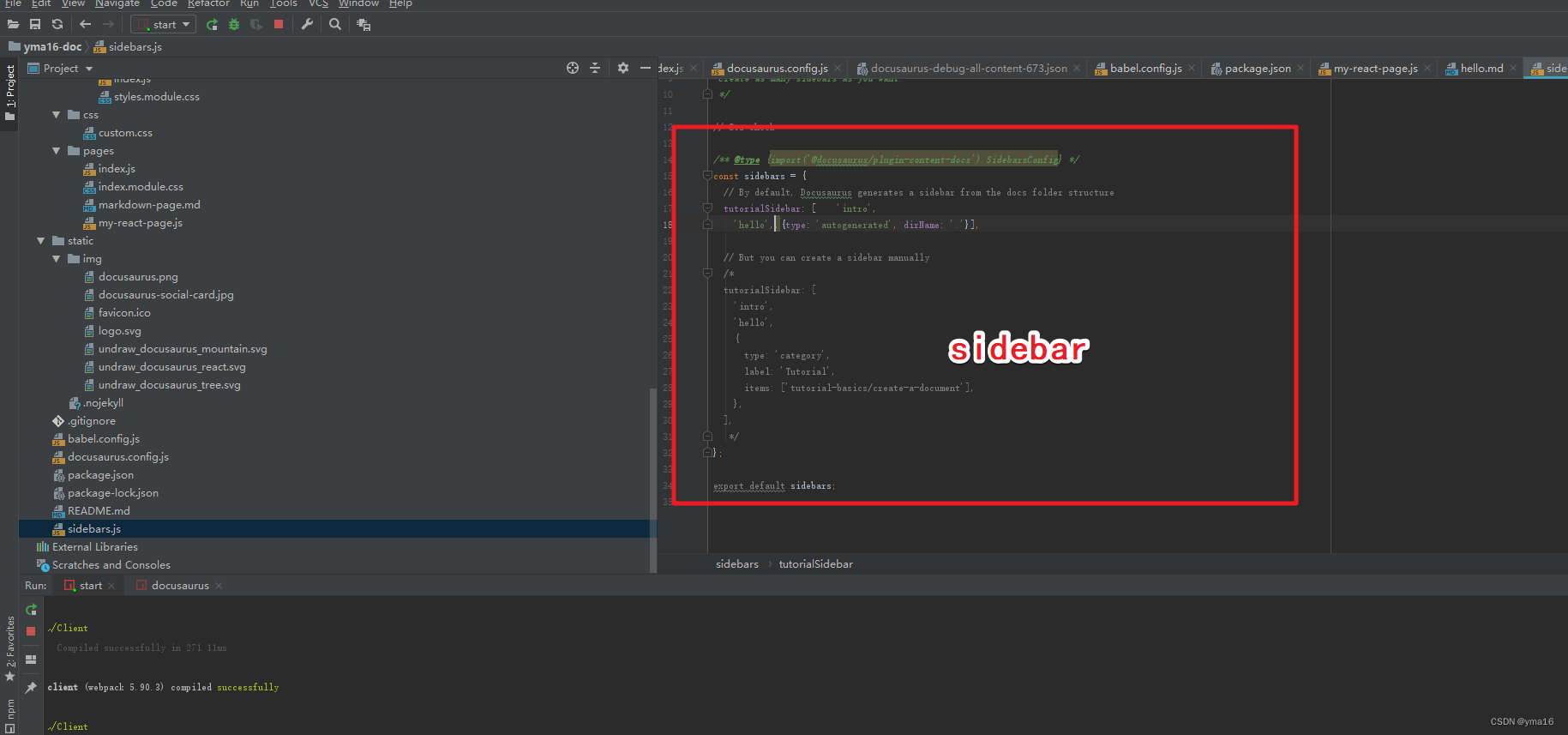Click sidebars.js breadcrumb in navigation bar
Viewport: 1568px width, 735px height.
point(128,46)
